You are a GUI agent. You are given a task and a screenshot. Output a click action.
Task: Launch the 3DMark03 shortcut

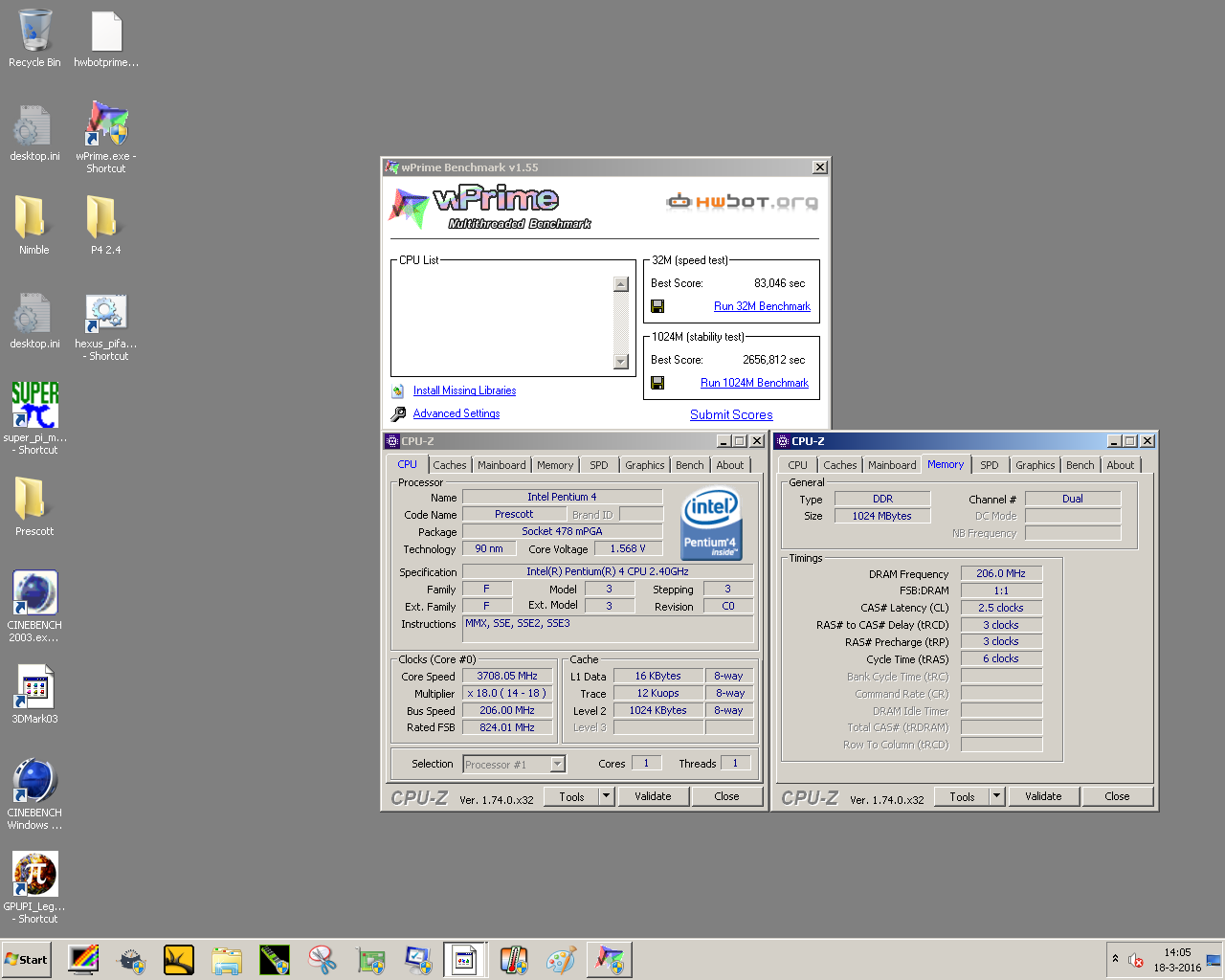[x=35, y=694]
